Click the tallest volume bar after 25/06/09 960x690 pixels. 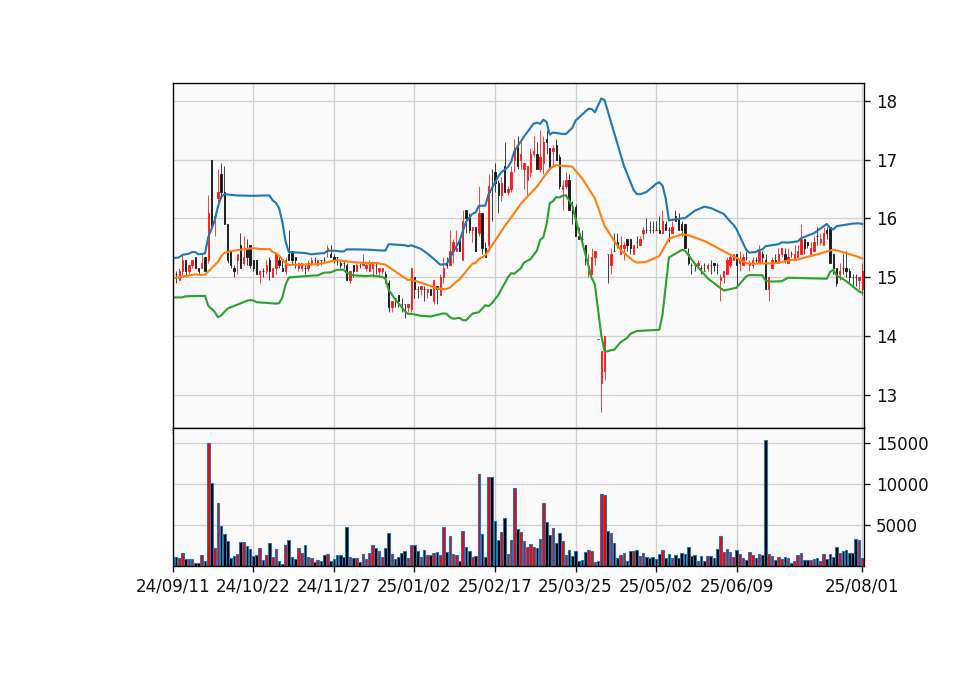[x=765, y=503]
